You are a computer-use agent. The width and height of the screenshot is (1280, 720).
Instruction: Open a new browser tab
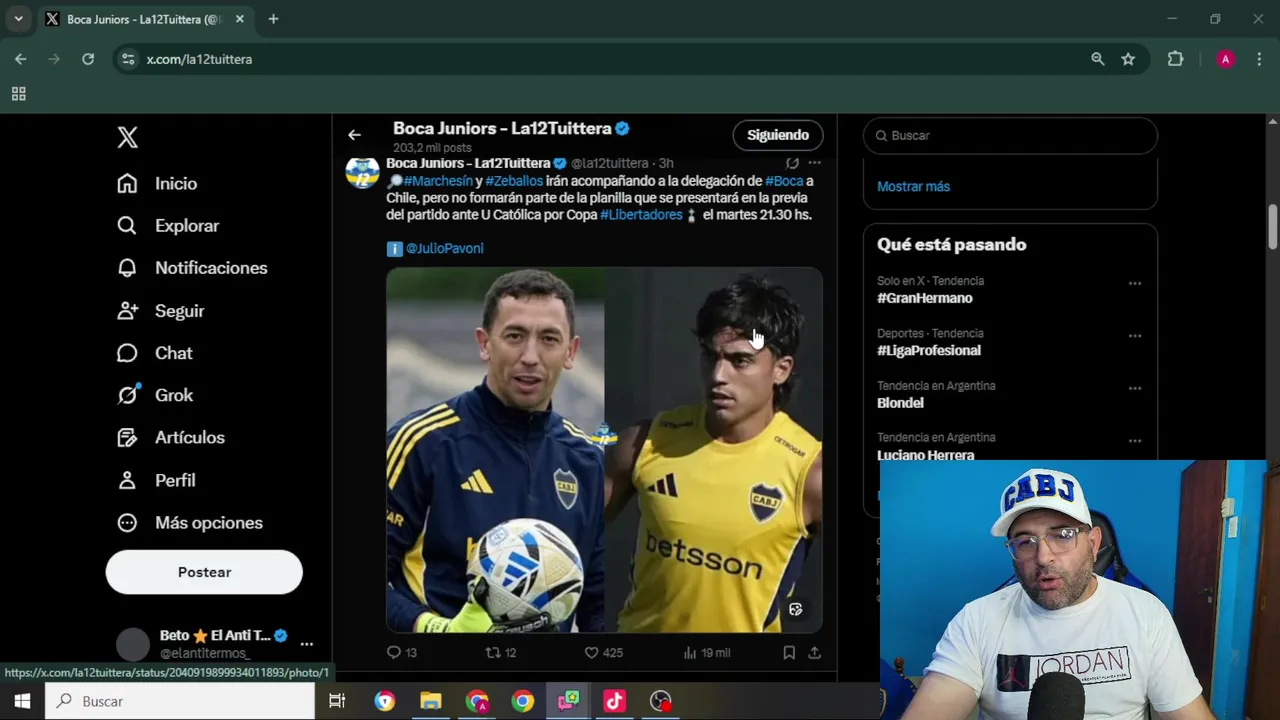click(273, 19)
